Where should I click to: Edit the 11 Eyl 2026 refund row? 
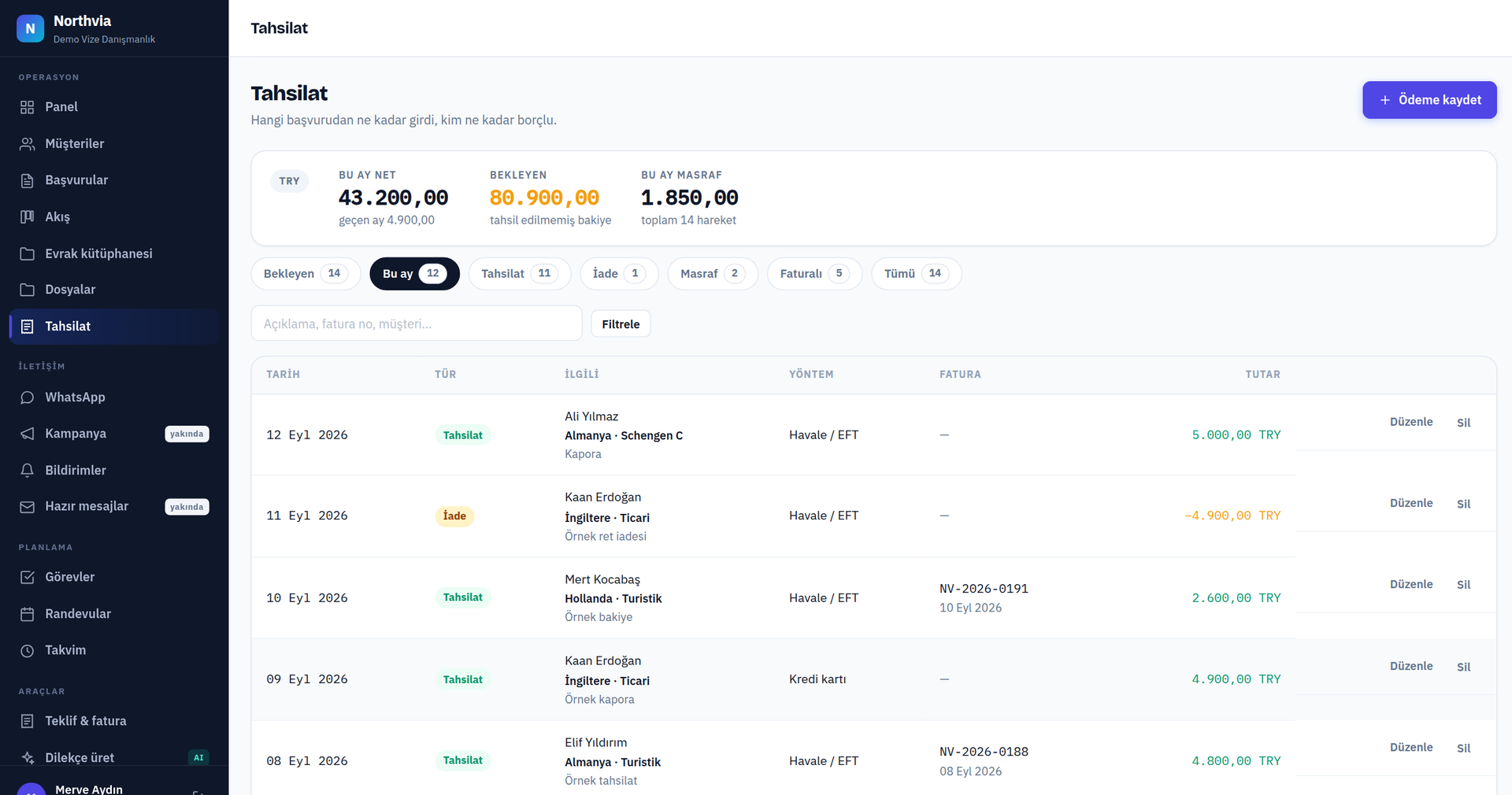tap(1410, 503)
